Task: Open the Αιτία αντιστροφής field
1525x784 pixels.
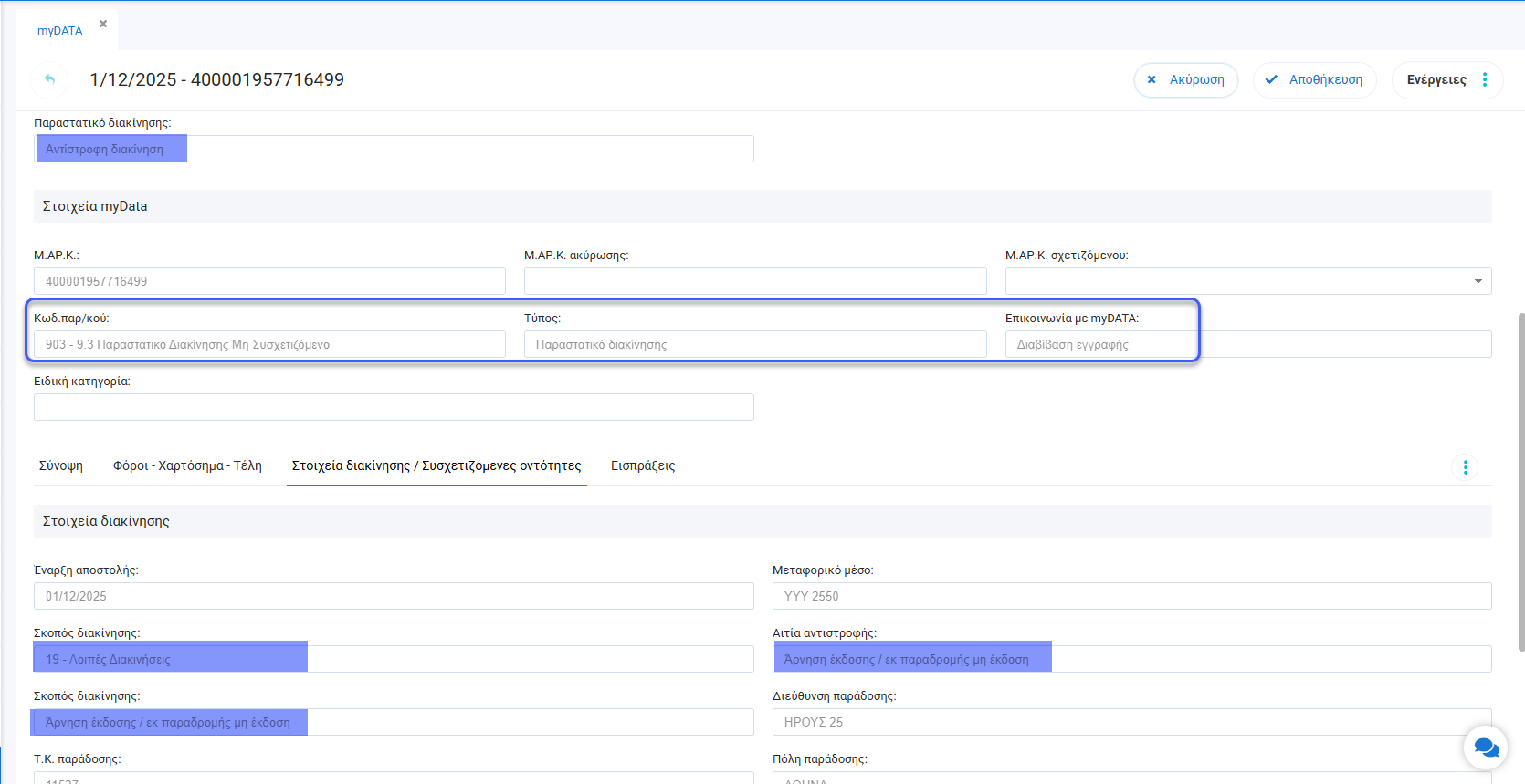Action: [1131, 659]
